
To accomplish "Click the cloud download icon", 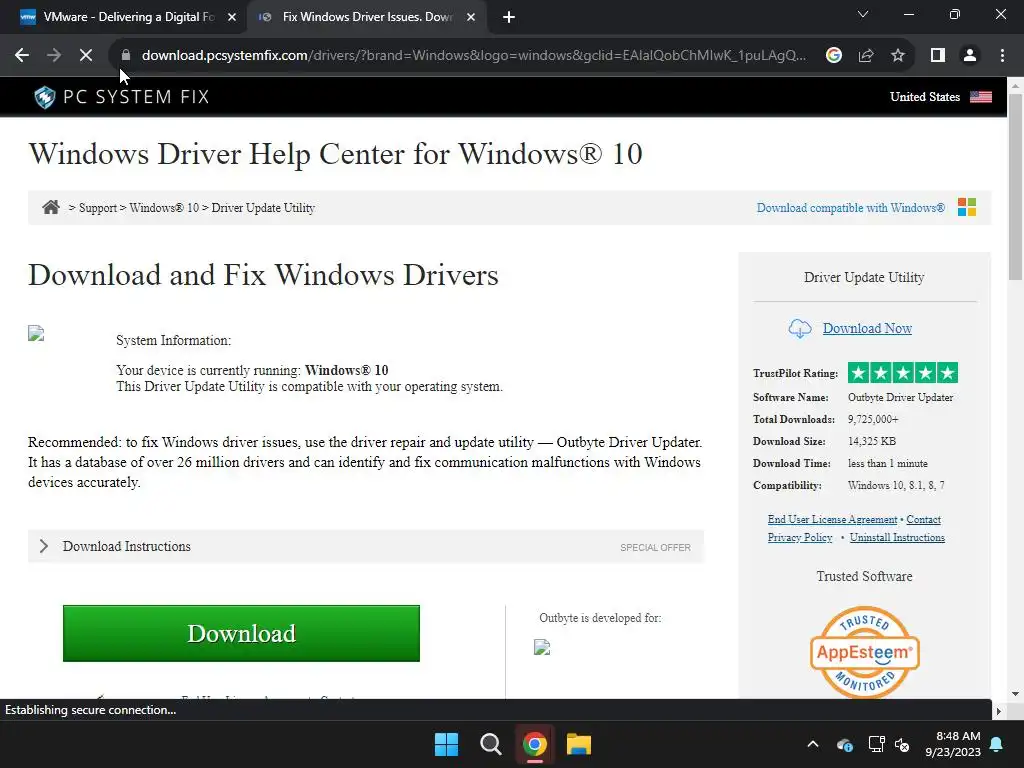I will (x=800, y=328).
